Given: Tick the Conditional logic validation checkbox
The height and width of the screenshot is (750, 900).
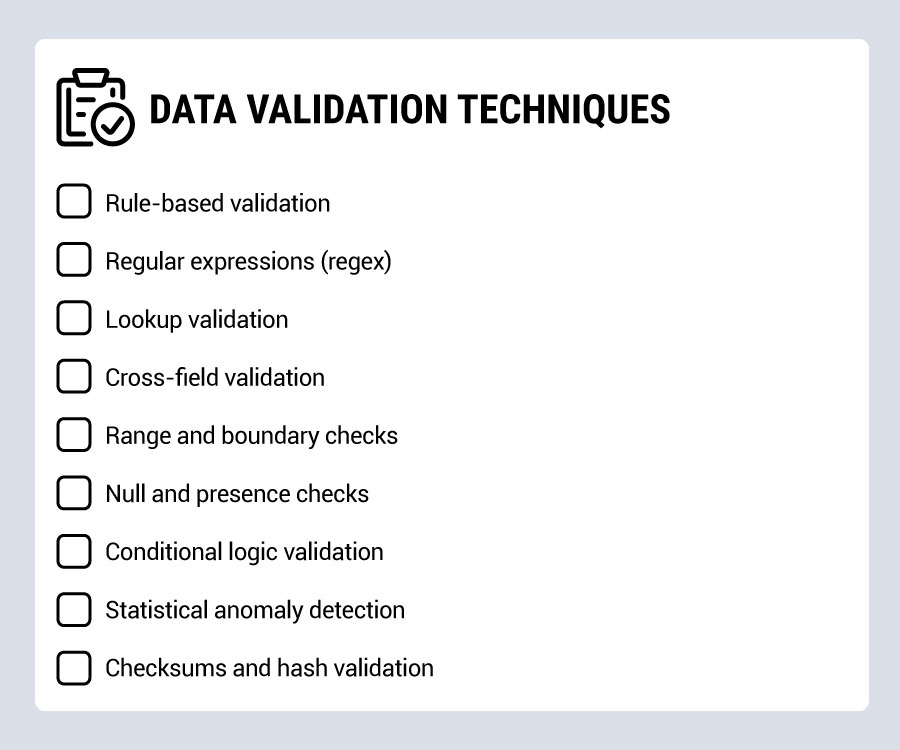Looking at the screenshot, I should (x=74, y=551).
